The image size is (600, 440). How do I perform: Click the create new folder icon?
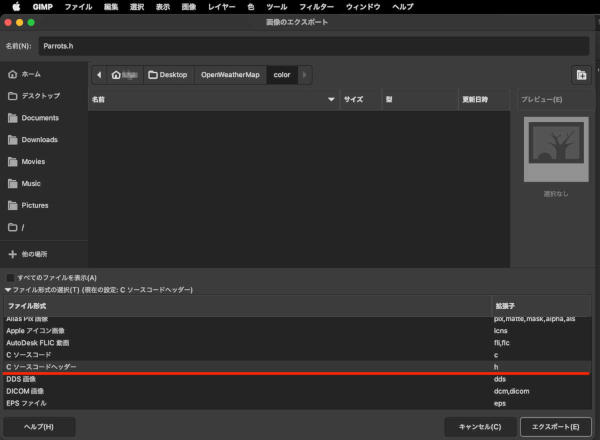(581, 75)
